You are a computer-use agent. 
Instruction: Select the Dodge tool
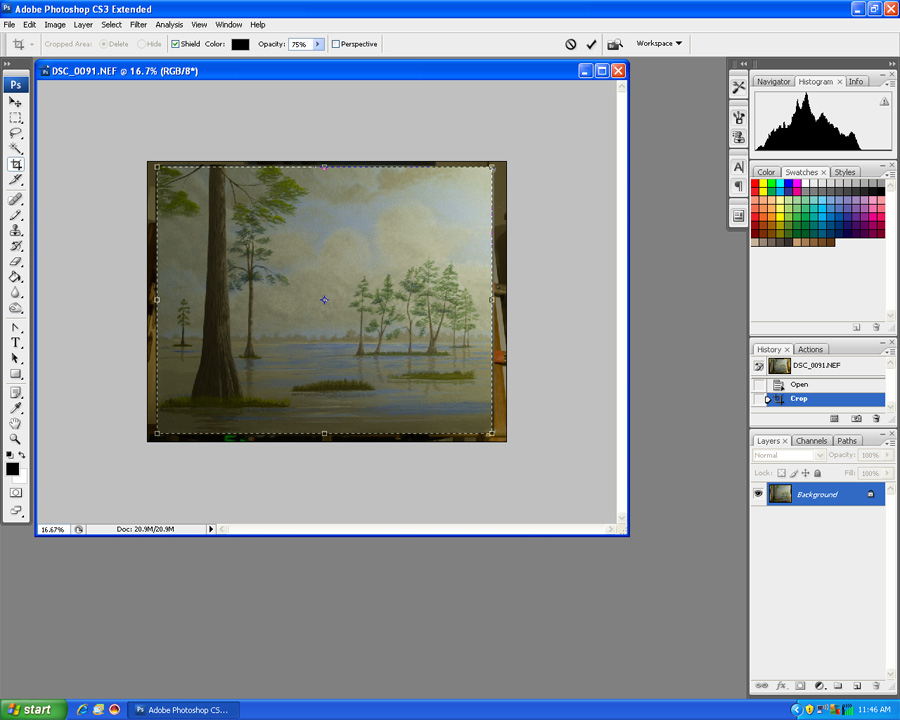[15, 308]
